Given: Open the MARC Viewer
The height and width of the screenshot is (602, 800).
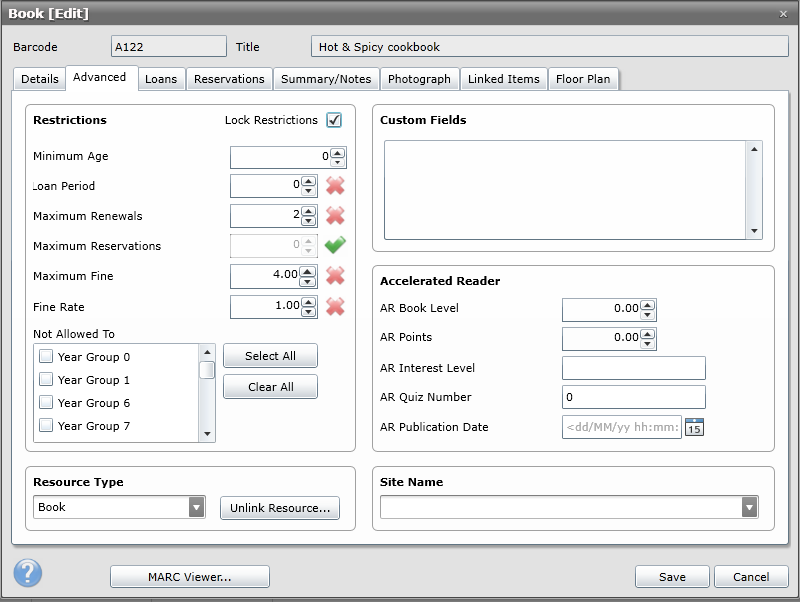Looking at the screenshot, I should tap(190, 576).
